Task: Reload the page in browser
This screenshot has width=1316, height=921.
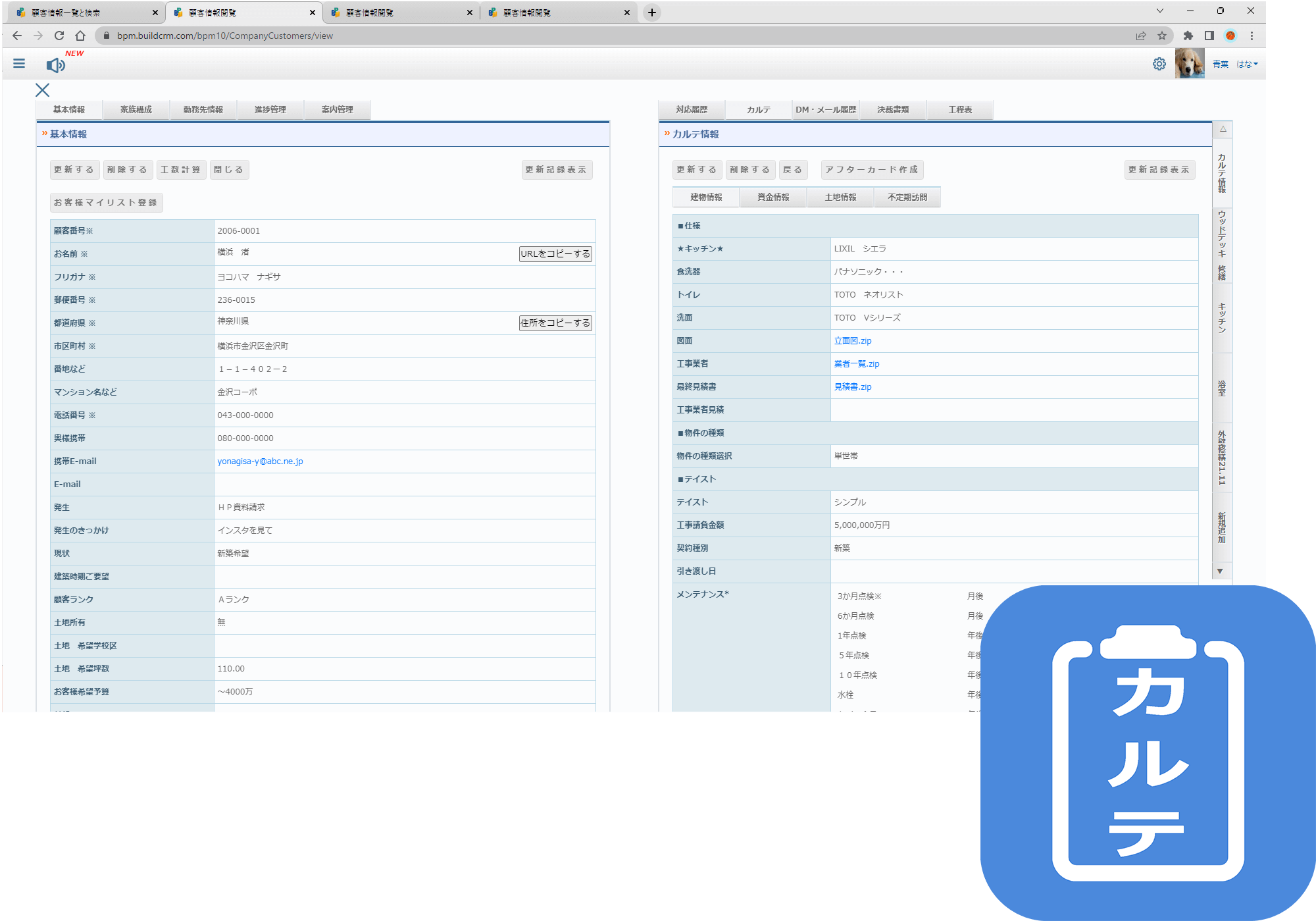Action: tap(59, 36)
